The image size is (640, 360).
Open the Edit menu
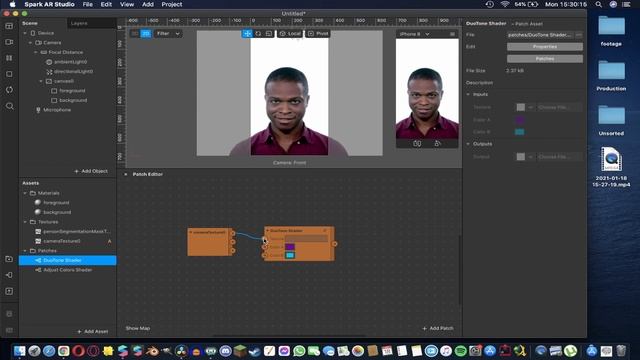point(106,4)
